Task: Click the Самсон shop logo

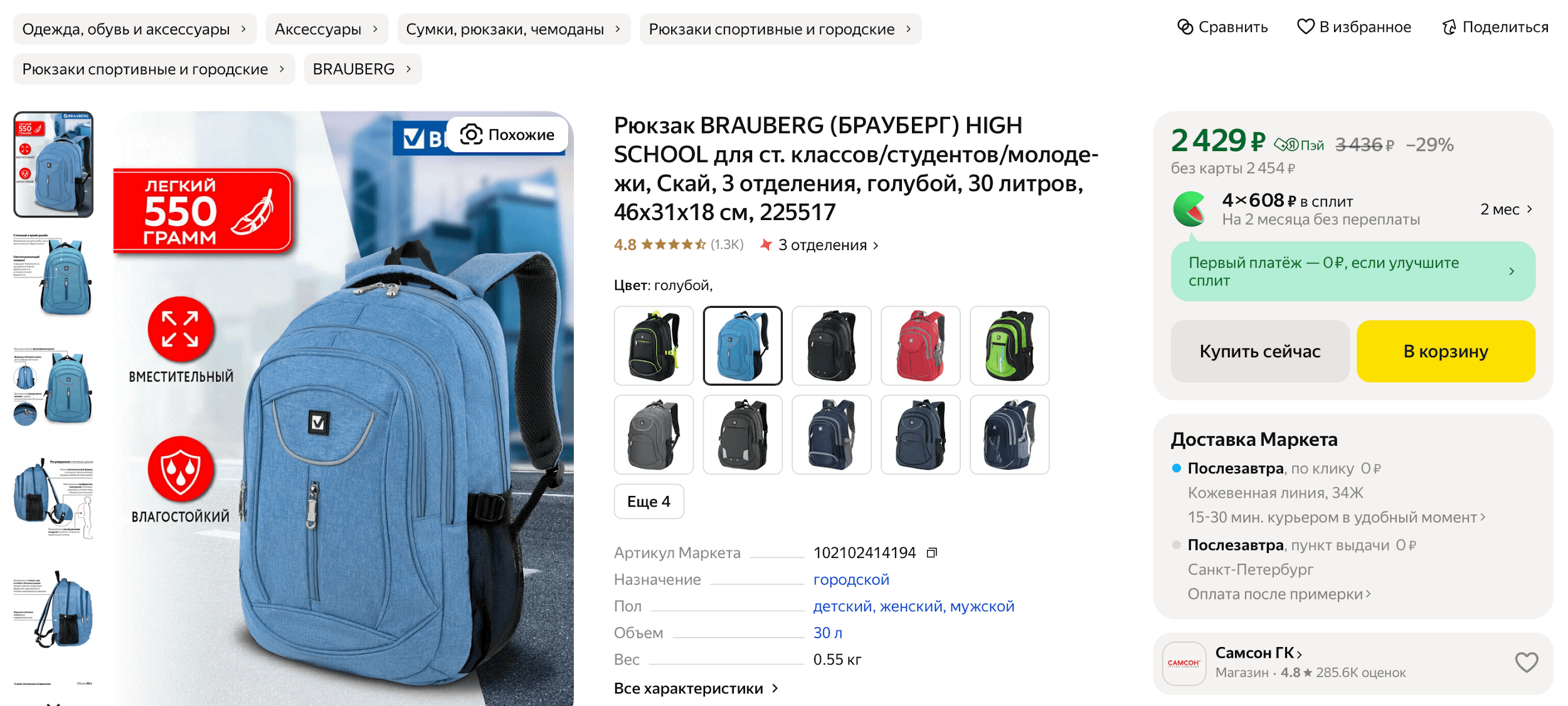Action: [x=1184, y=663]
